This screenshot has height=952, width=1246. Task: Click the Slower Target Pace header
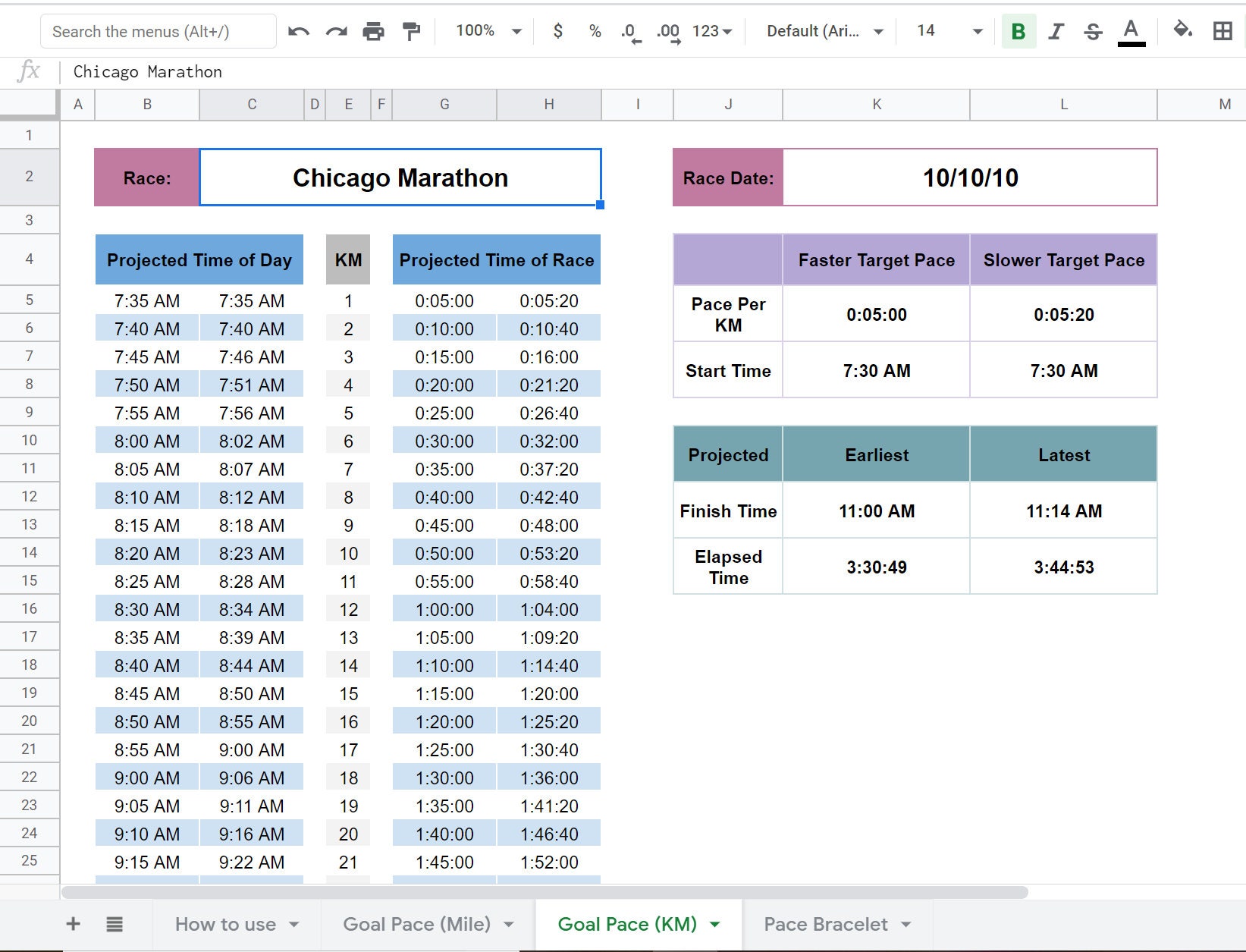click(x=1063, y=260)
